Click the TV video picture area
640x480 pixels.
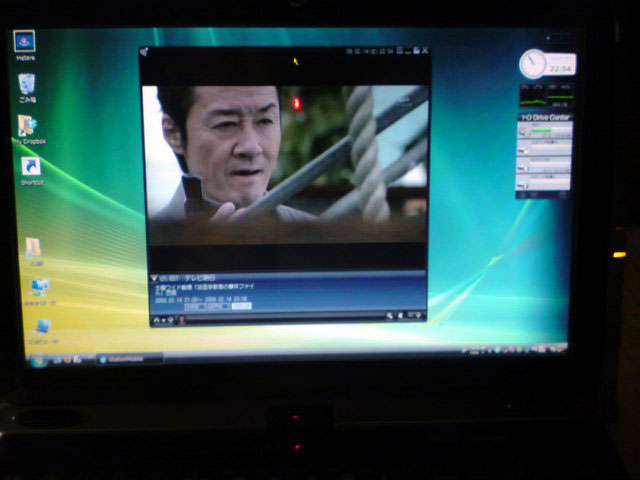[x=285, y=164]
